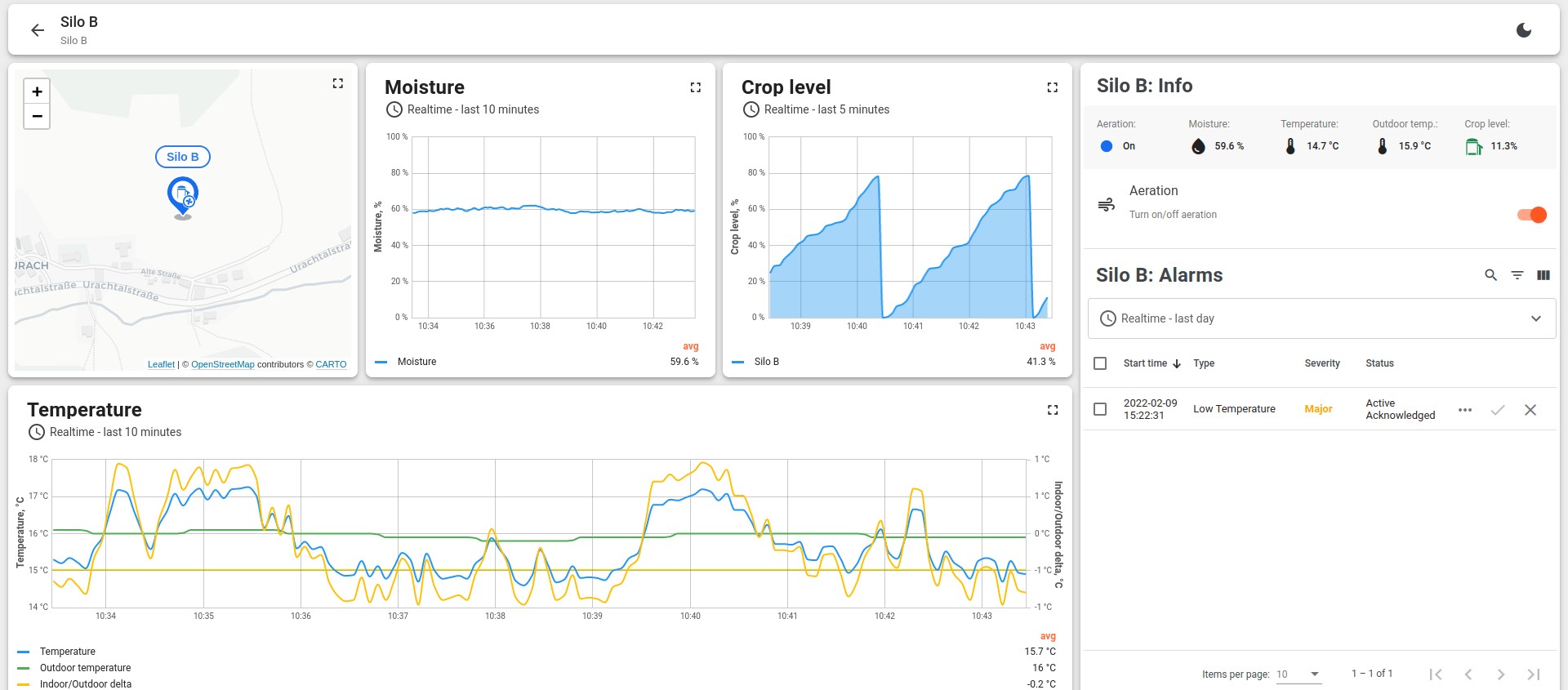Sort alarms by Severity column
Screen dimensions: 1568x690
[1321, 363]
